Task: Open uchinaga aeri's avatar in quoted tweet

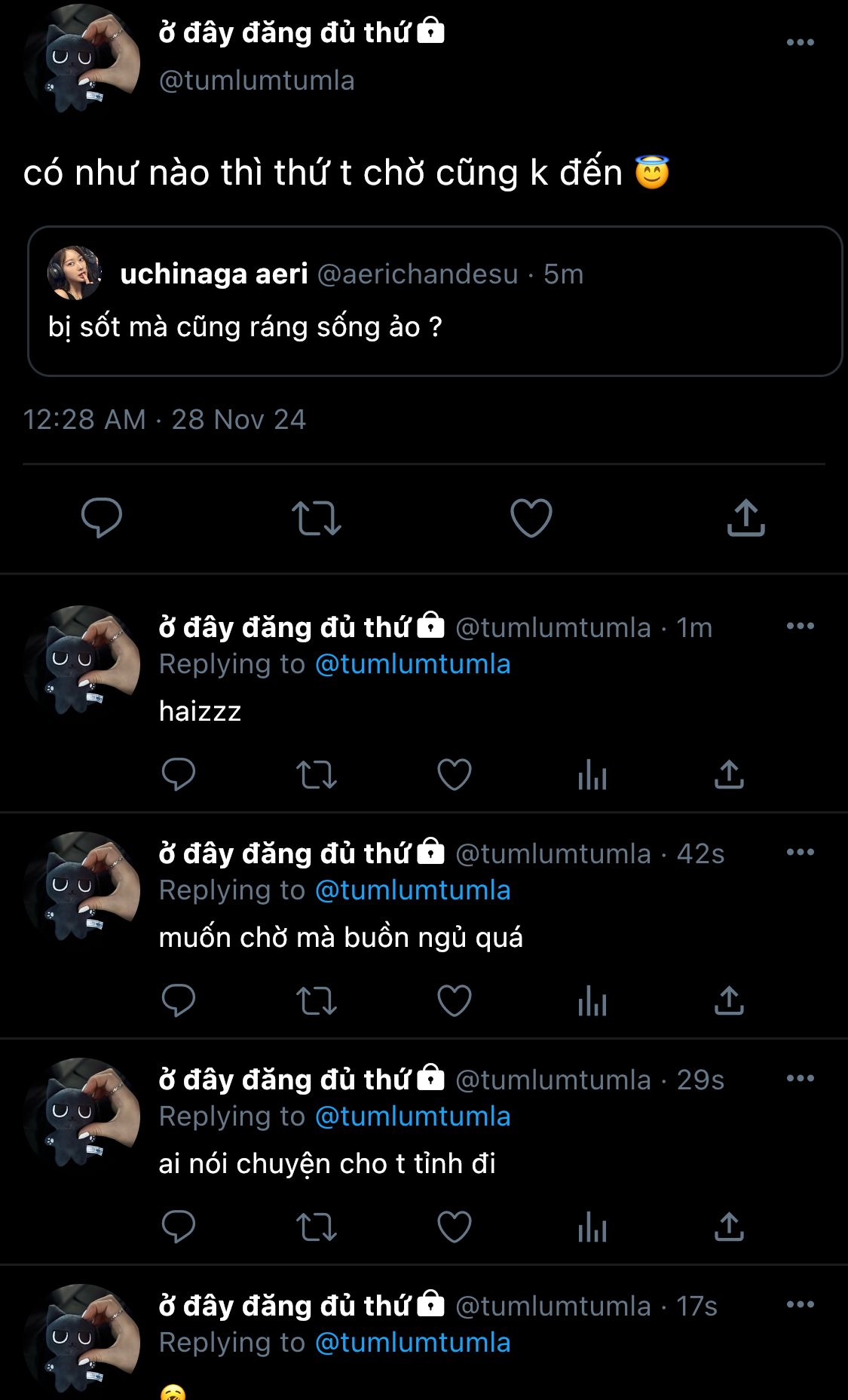Action: [74, 273]
